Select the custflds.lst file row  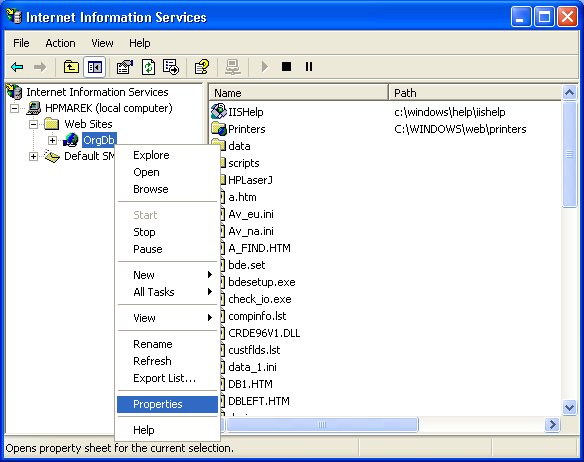[x=254, y=350]
